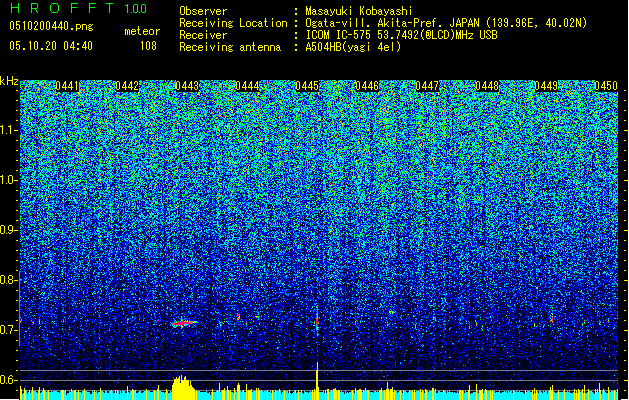The height and width of the screenshot is (400, 629).
Task: Select the filename 0510200440.png
Action: (51, 26)
